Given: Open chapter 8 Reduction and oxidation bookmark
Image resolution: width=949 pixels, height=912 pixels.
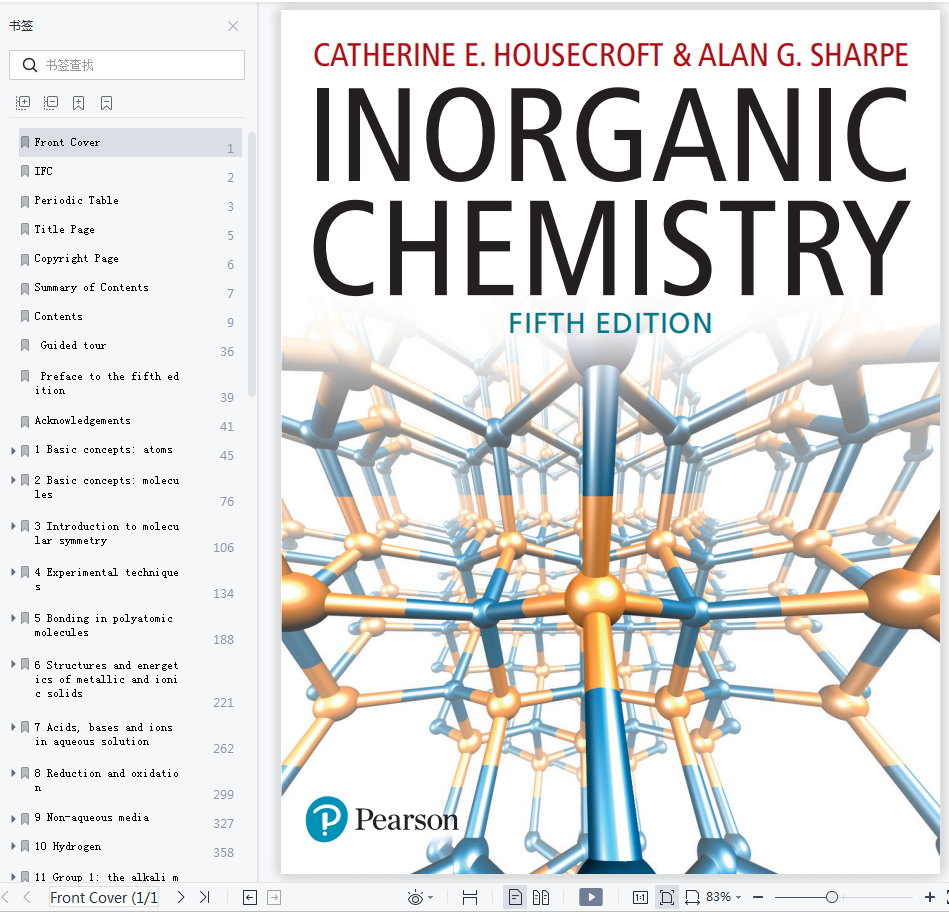Looking at the screenshot, I should 107,780.
